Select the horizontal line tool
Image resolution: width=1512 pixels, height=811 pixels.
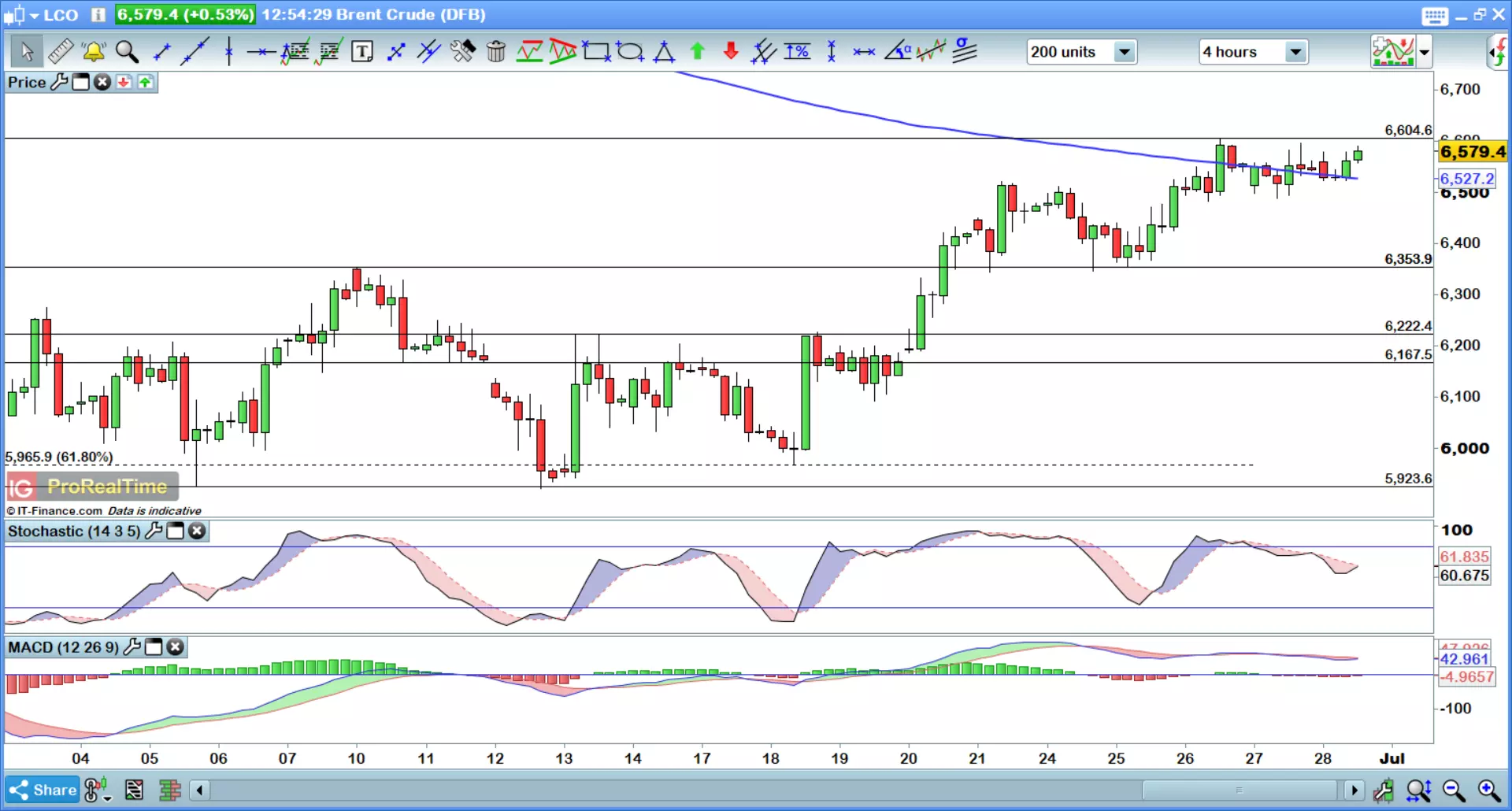tap(261, 52)
